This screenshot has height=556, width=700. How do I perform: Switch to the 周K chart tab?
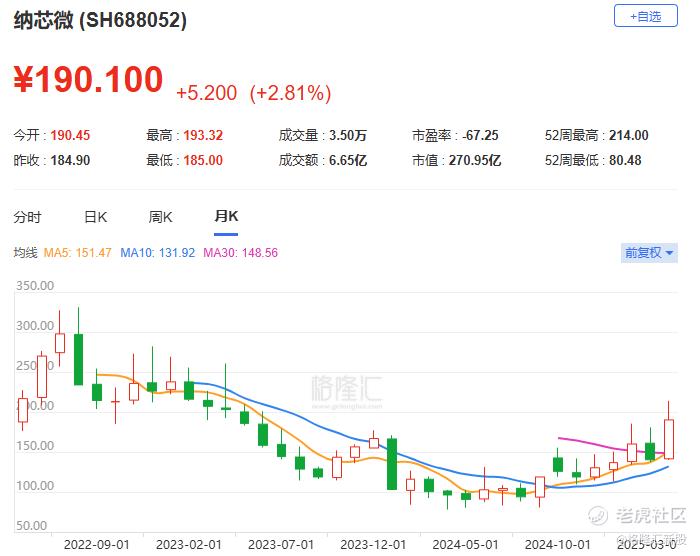[160, 217]
